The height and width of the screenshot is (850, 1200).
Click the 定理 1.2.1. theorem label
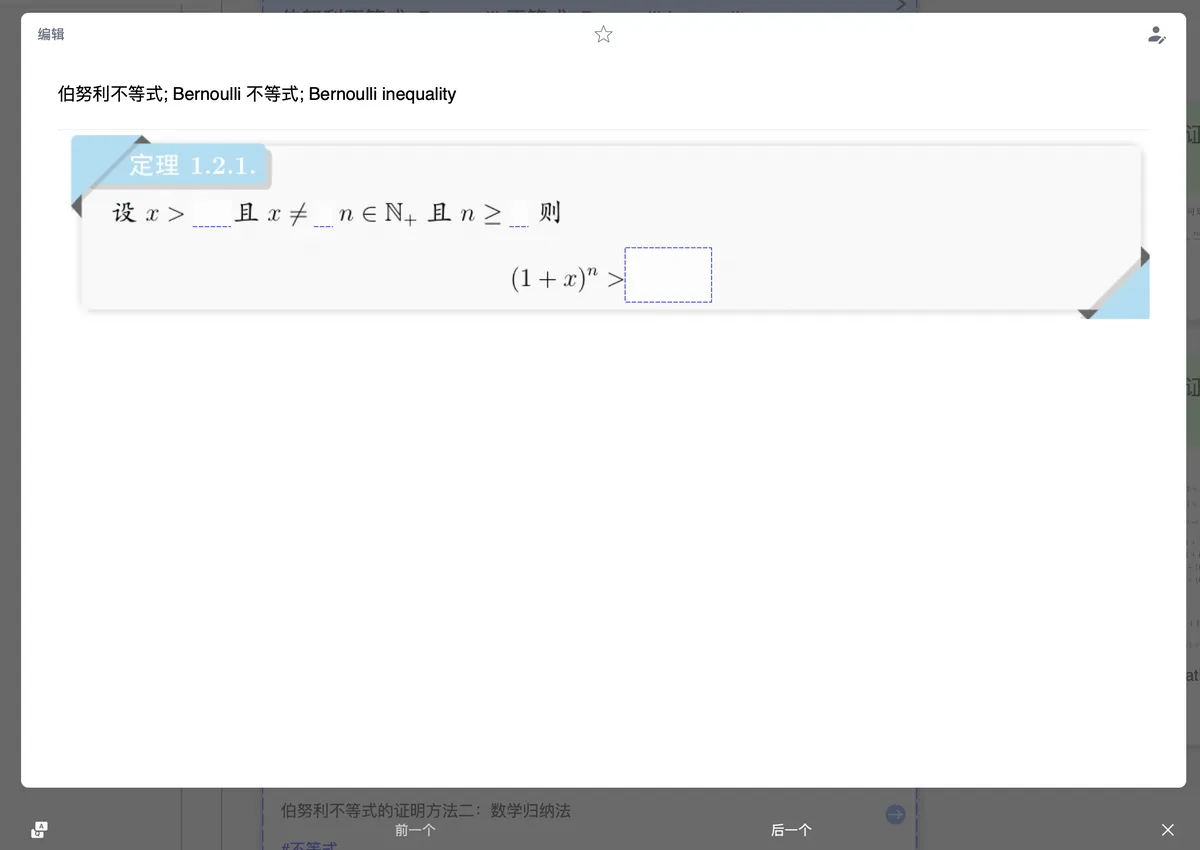pos(192,166)
